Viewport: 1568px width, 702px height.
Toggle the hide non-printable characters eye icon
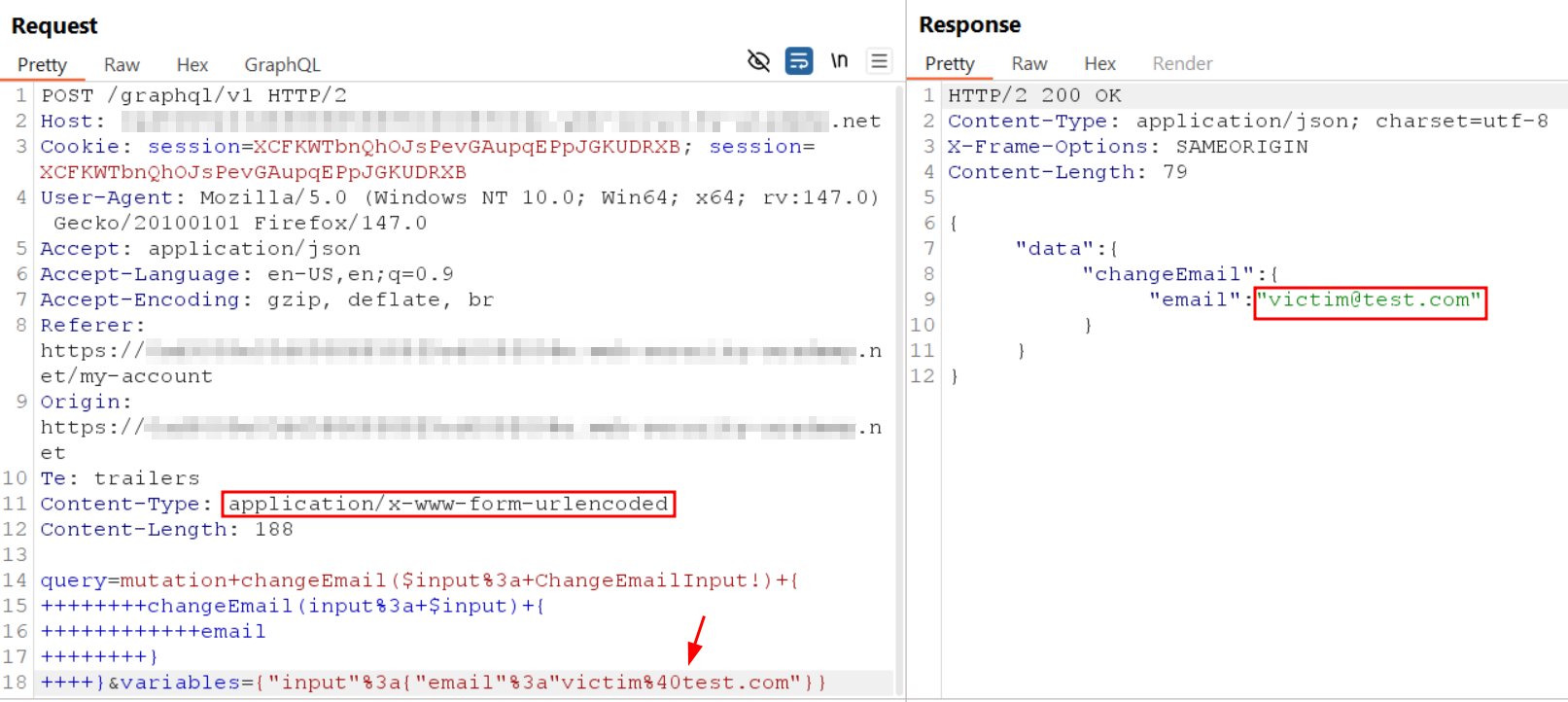pyautogui.click(x=758, y=61)
